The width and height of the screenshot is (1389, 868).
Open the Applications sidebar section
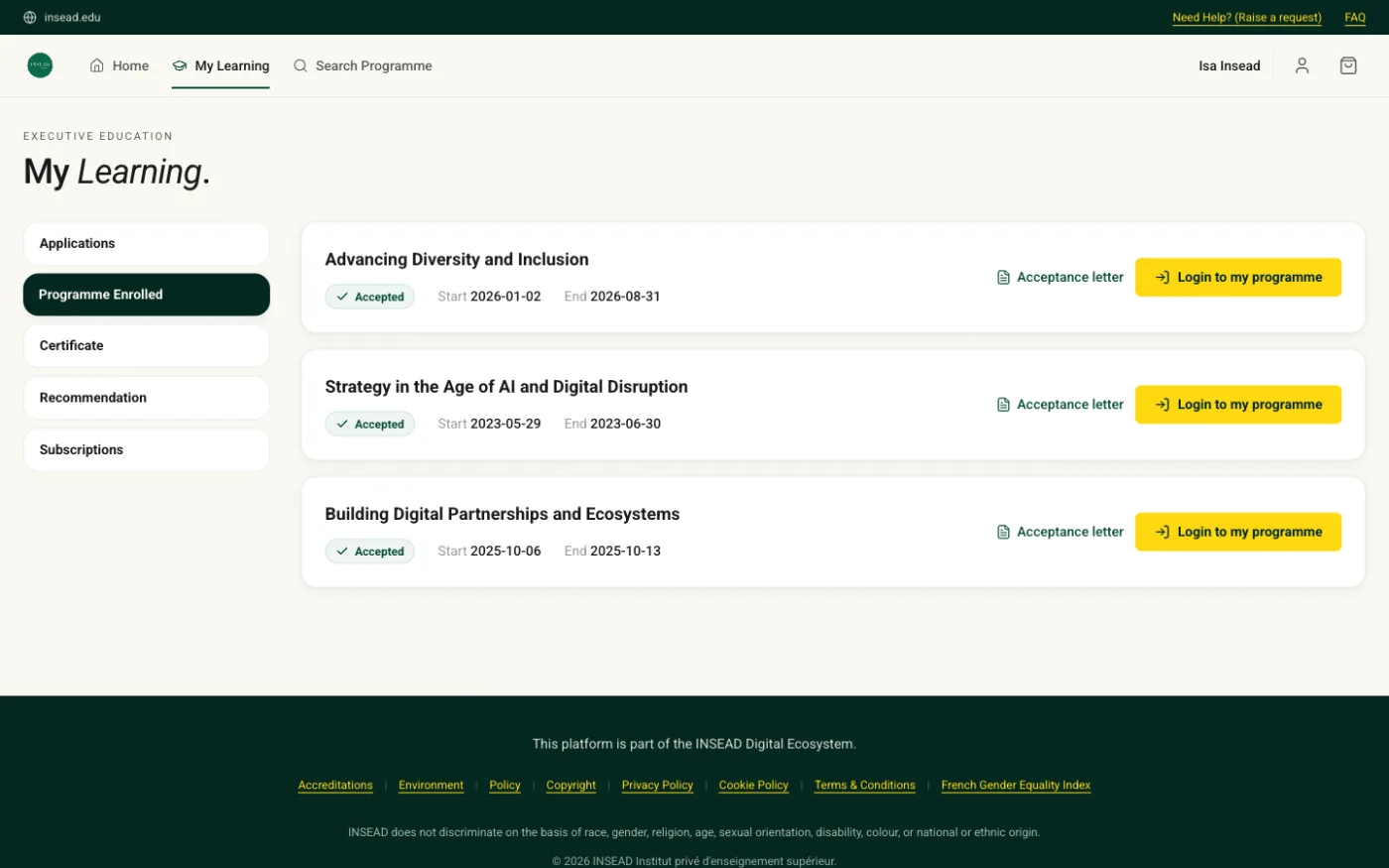[146, 243]
